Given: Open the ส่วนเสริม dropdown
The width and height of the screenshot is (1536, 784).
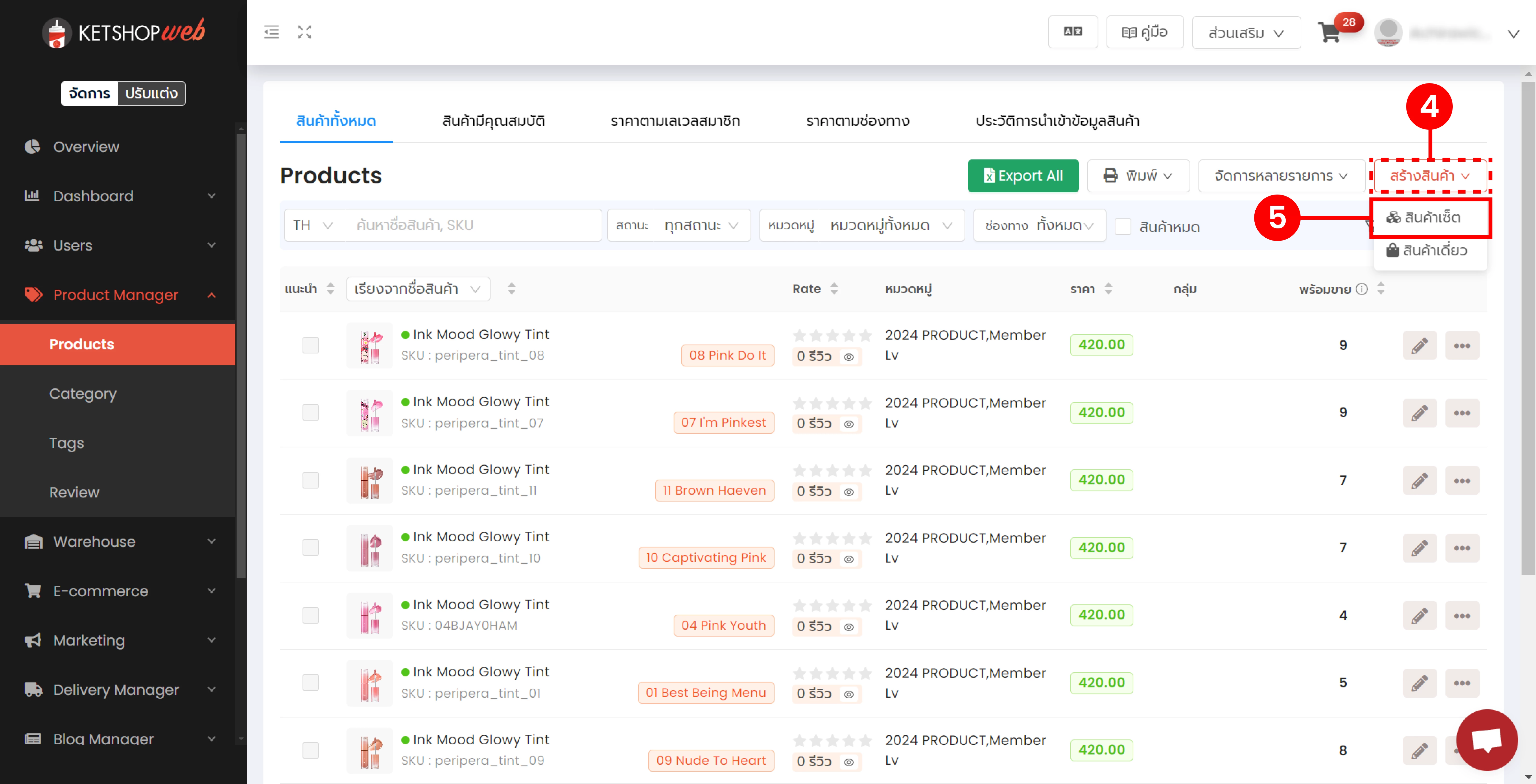Looking at the screenshot, I should (x=1246, y=32).
